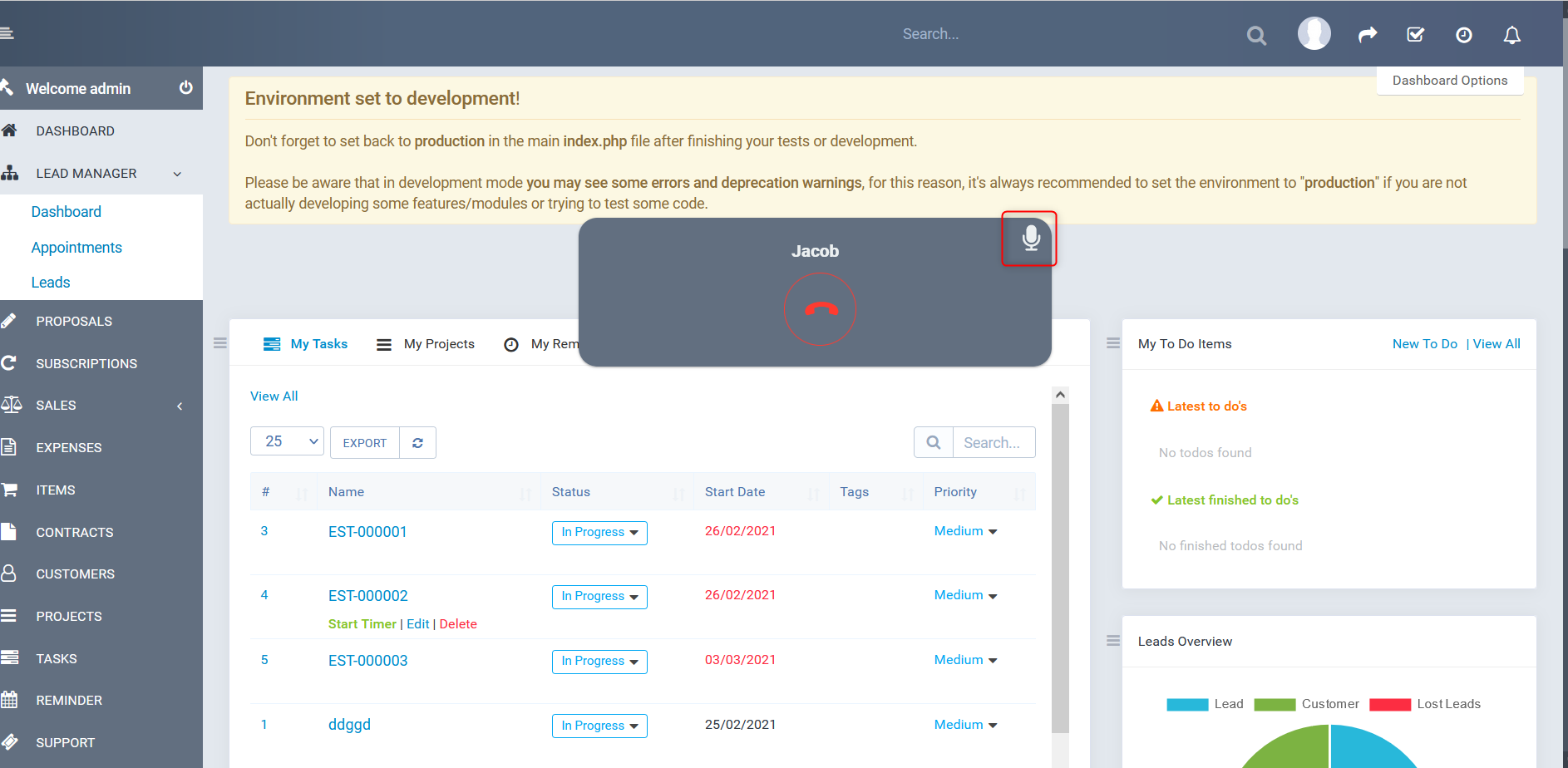Log out using the power icon beside Welcome admin
The height and width of the screenshot is (768, 1568).
[185, 88]
